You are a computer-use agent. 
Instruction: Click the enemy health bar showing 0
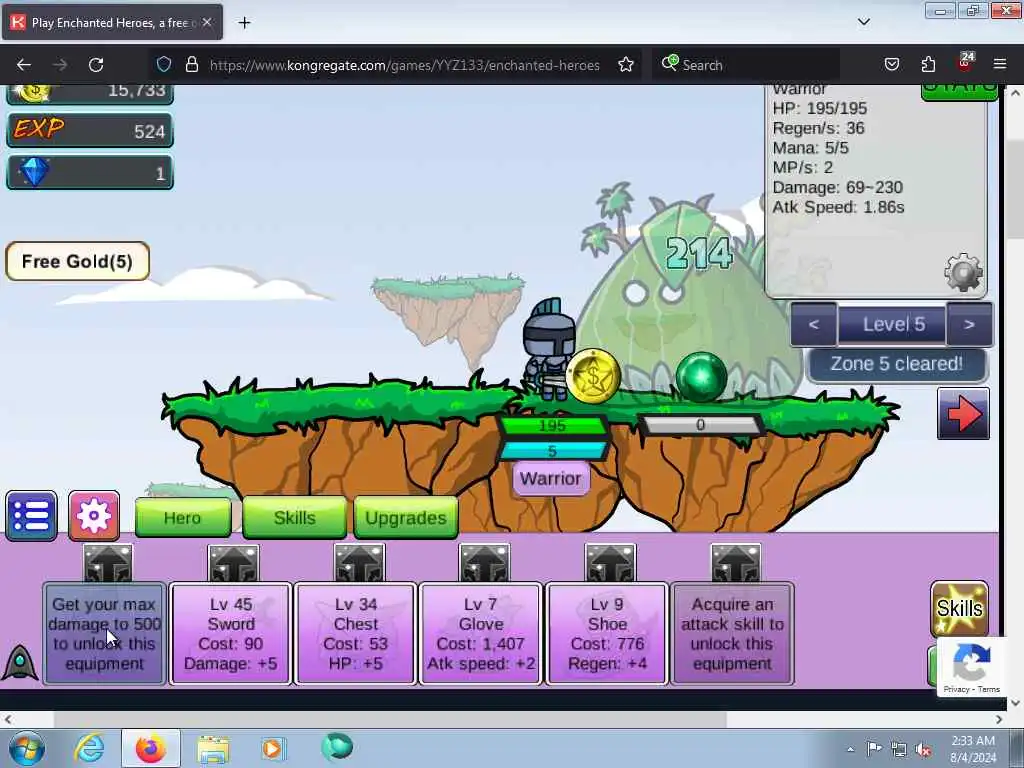700,425
